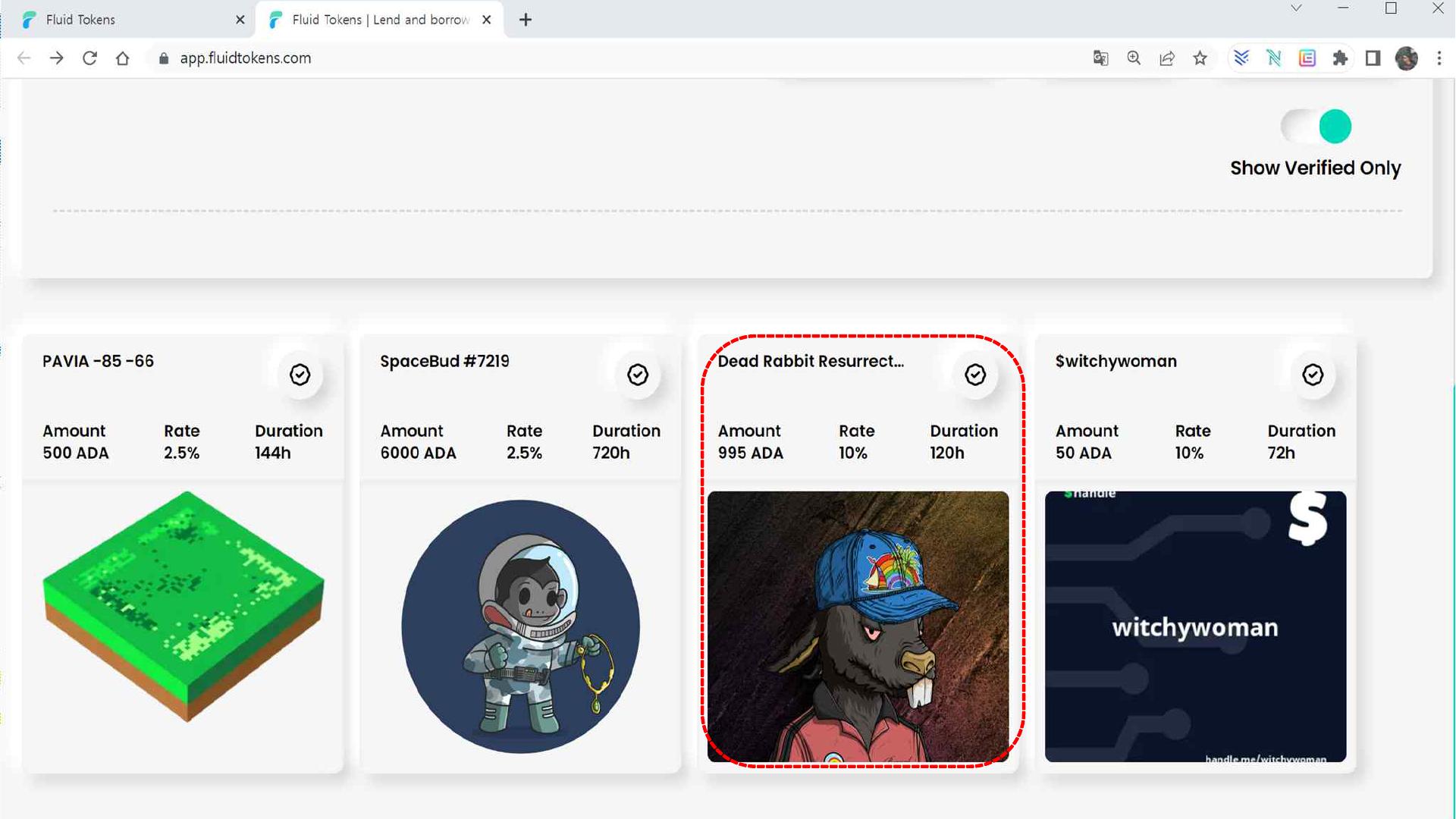This screenshot has width=1456, height=819.
Task: Go forward in browser history
Action: (57, 58)
